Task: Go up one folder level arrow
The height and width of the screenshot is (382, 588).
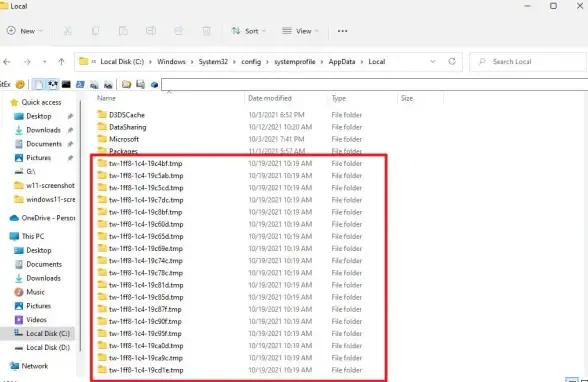Action: (x=62, y=62)
